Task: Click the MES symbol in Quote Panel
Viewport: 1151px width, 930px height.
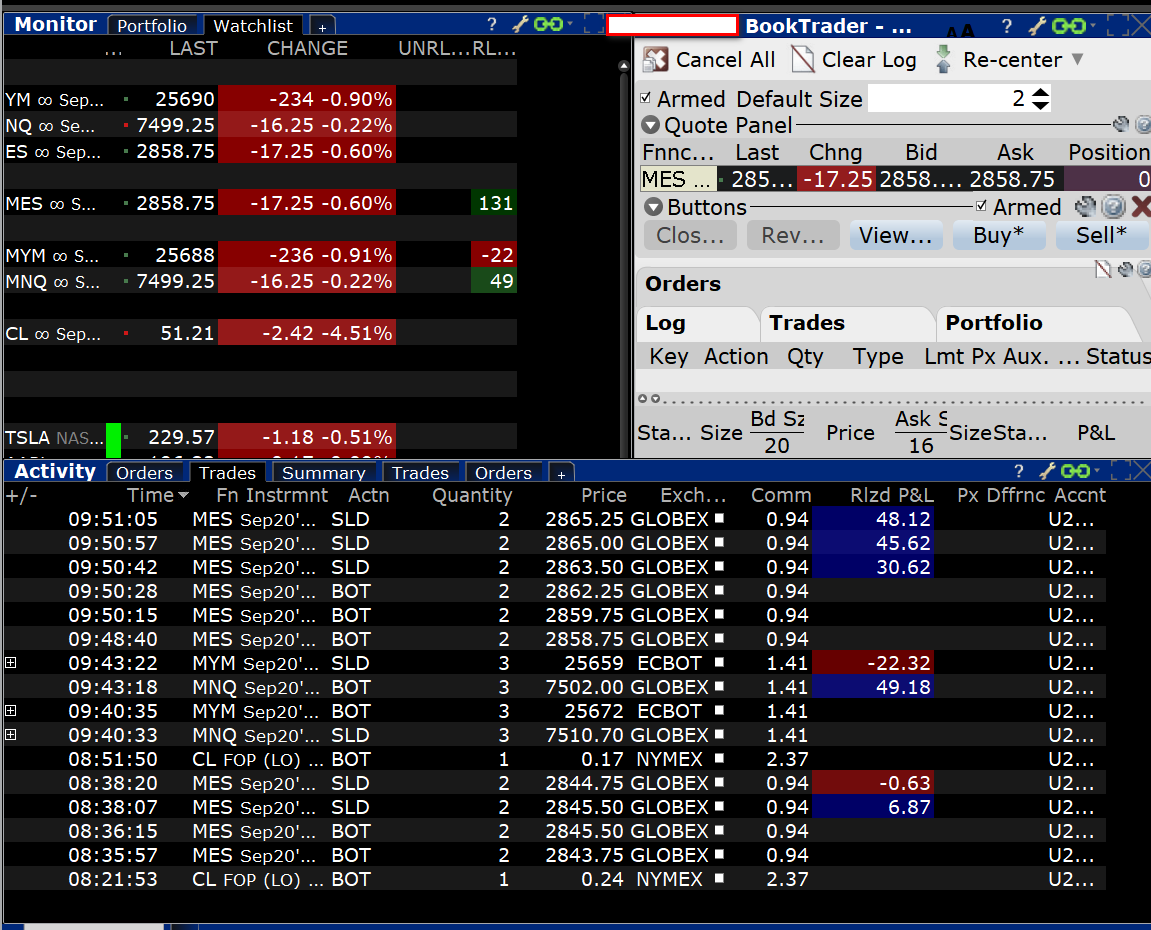Action: click(678, 179)
